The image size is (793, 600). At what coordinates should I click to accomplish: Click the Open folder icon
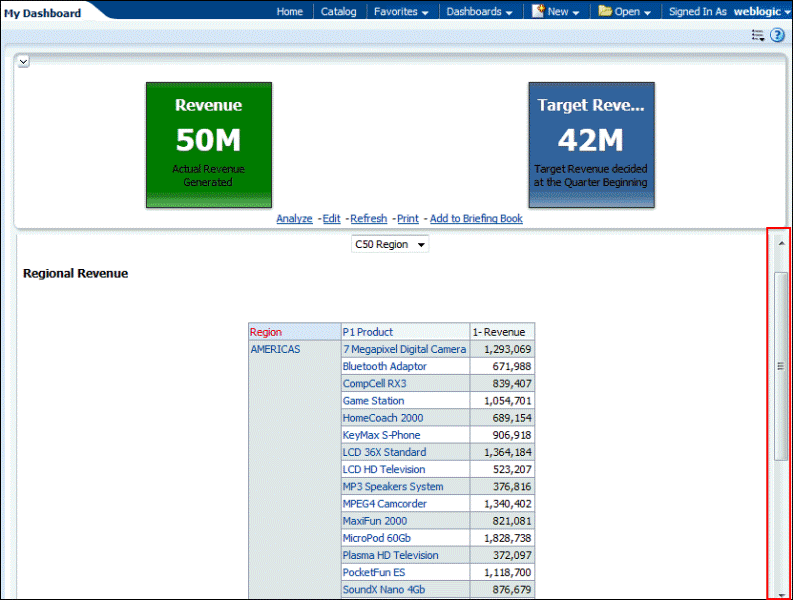(605, 11)
